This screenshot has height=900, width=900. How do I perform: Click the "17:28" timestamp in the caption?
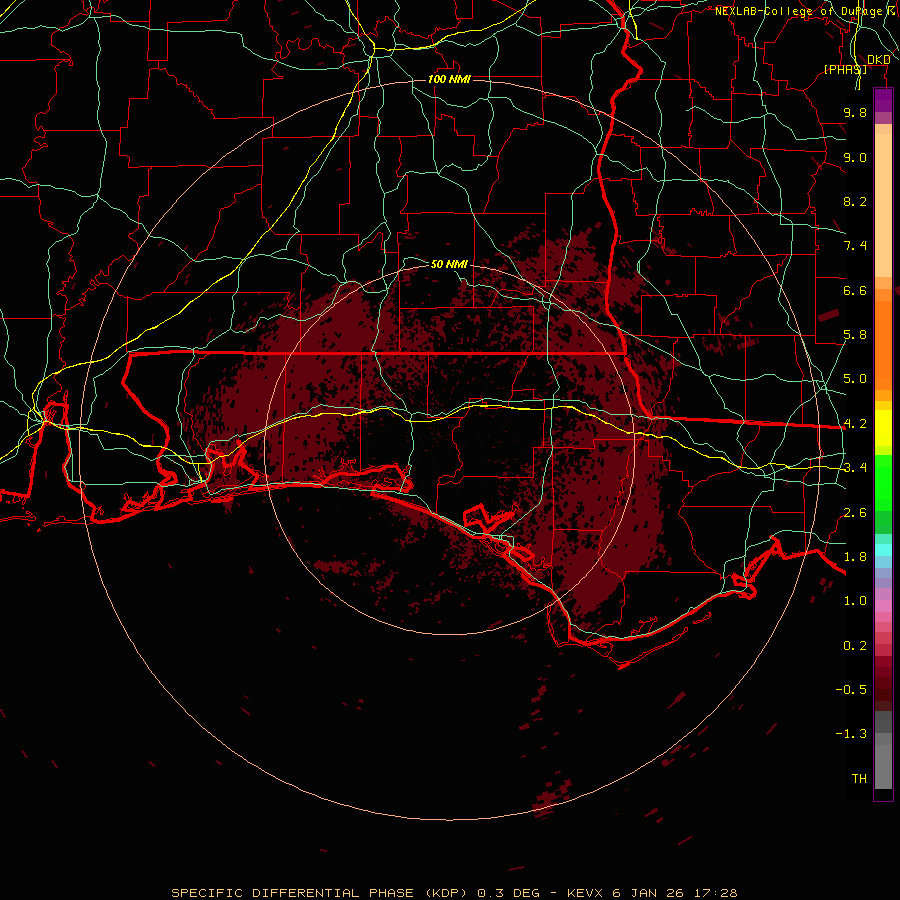[715, 893]
